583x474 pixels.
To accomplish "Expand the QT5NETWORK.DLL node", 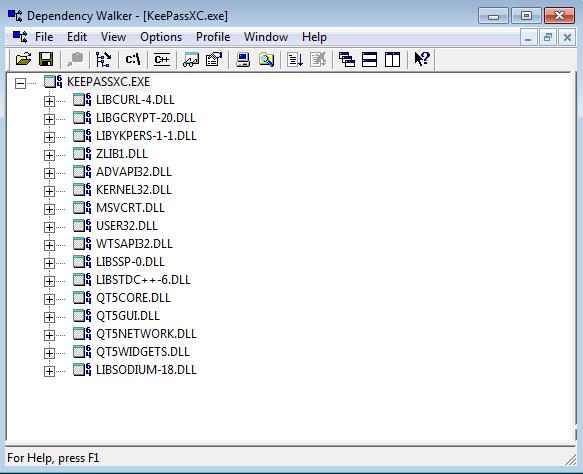I will 49,335.
